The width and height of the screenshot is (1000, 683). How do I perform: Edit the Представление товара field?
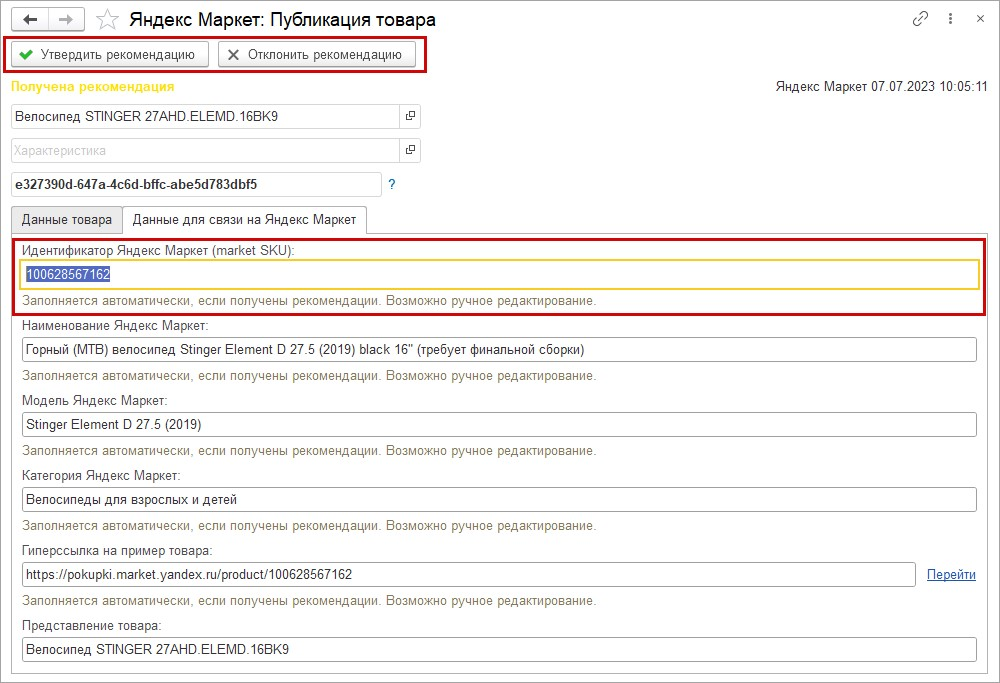[x=499, y=649]
